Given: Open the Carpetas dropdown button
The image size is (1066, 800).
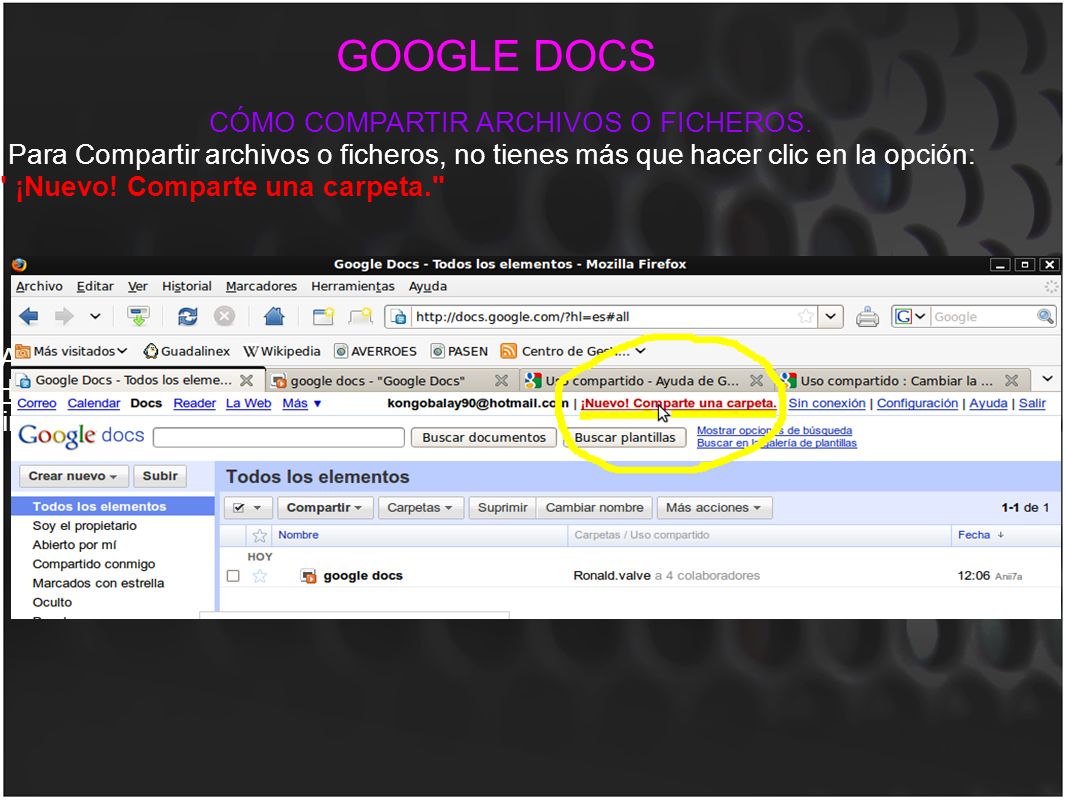Looking at the screenshot, I should pos(420,507).
